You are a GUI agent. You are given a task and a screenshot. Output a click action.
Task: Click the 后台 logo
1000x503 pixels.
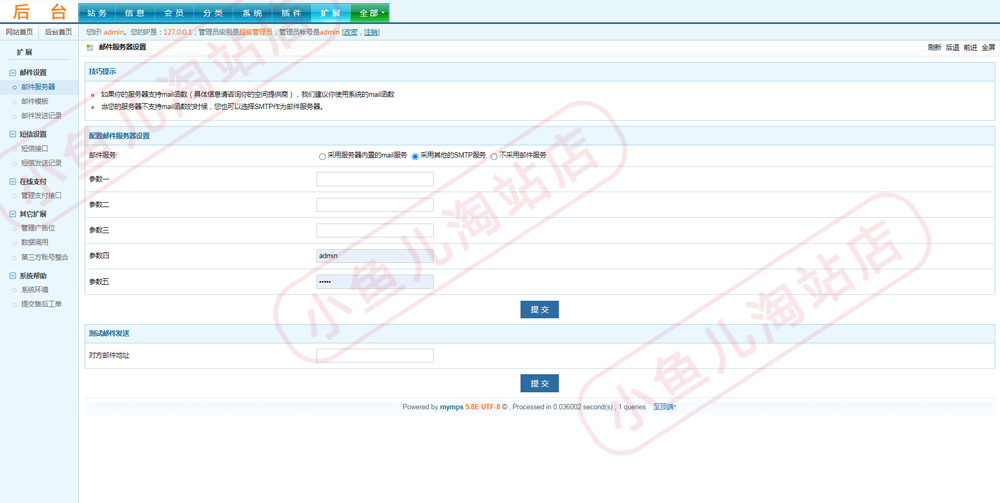(39, 12)
